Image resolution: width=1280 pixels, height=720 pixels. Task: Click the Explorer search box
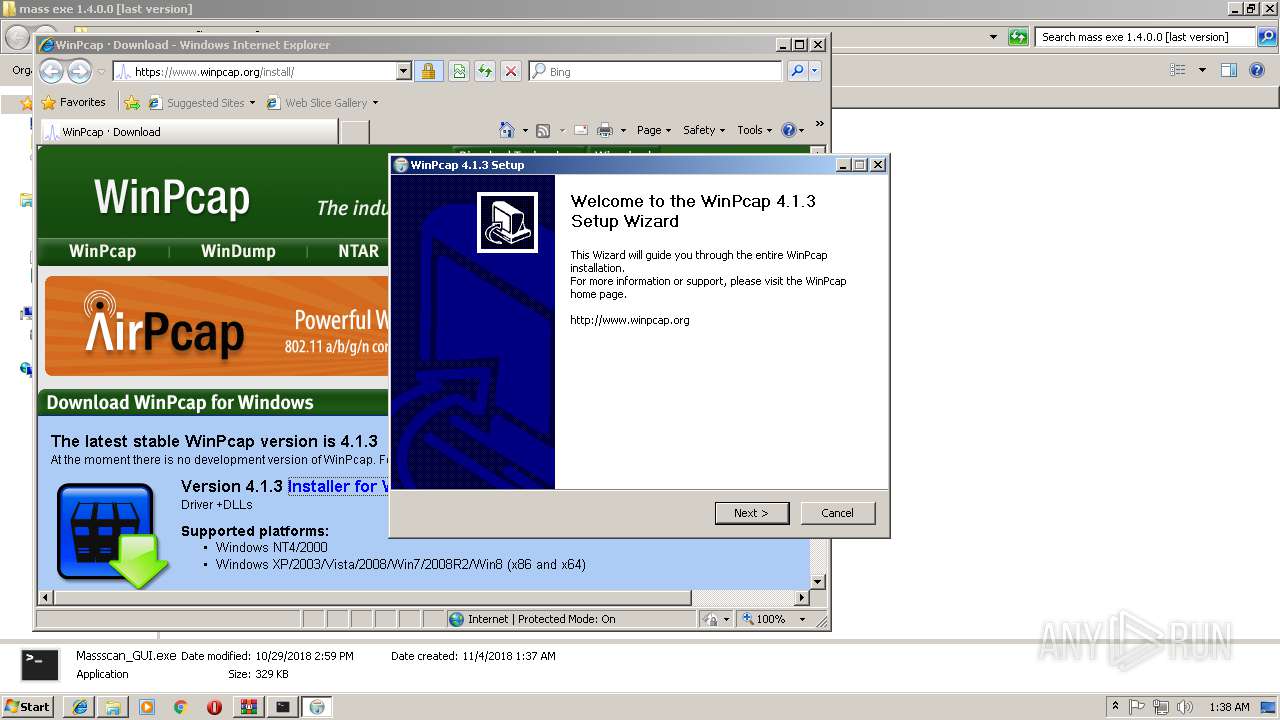(x=1144, y=37)
